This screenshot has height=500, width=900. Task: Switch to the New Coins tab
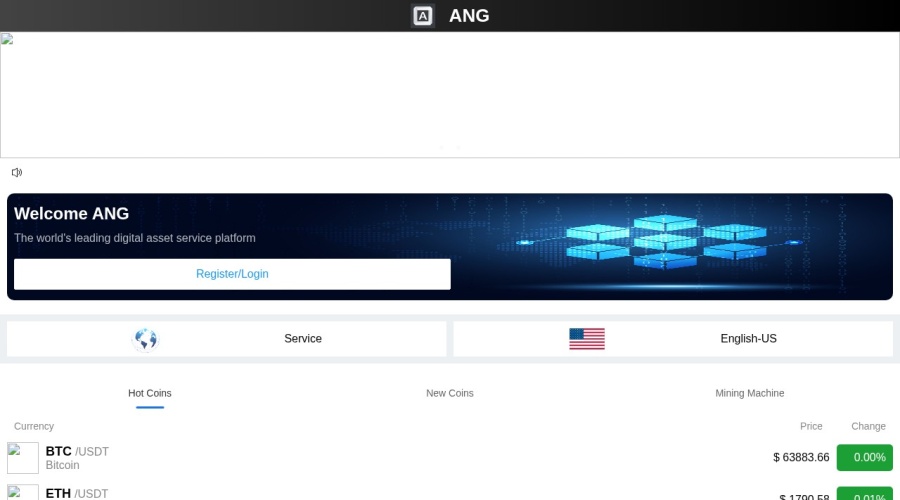point(449,393)
